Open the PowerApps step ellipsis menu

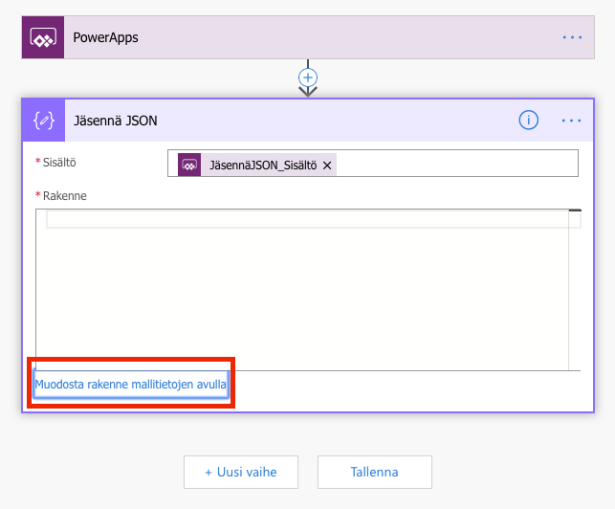pyautogui.click(x=571, y=38)
